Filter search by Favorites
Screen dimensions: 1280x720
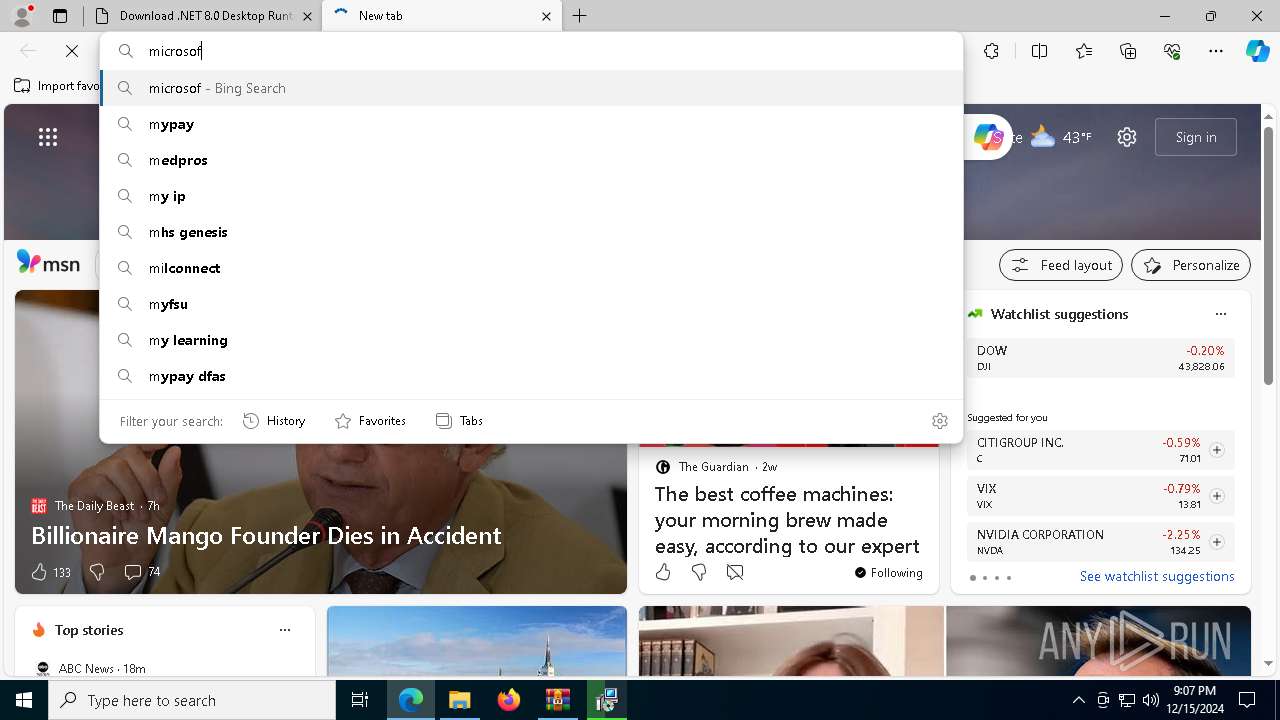(x=370, y=421)
